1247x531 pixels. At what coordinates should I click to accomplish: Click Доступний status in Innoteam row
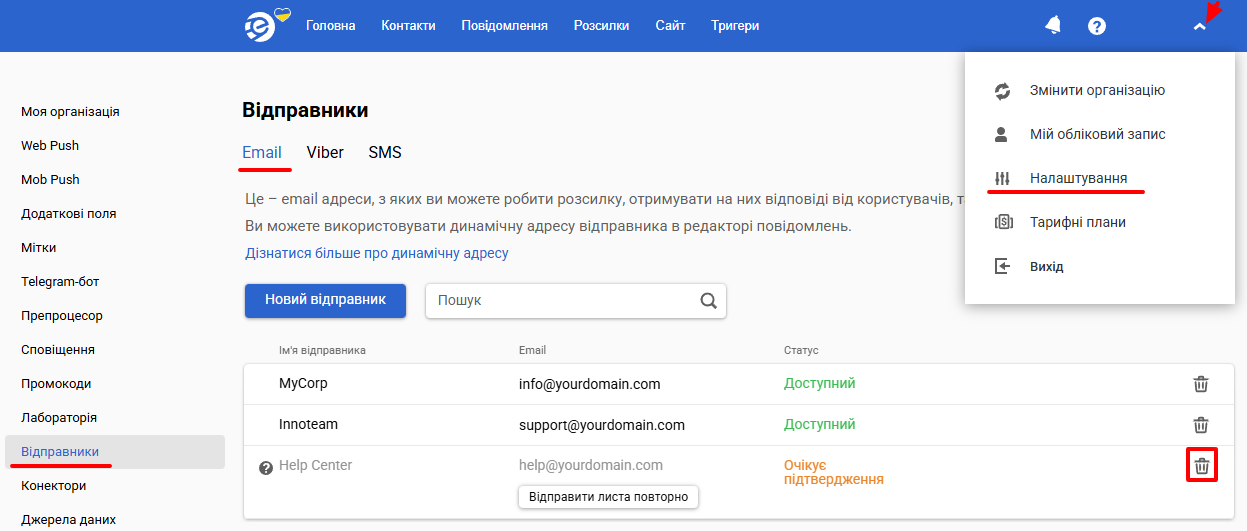click(820, 425)
